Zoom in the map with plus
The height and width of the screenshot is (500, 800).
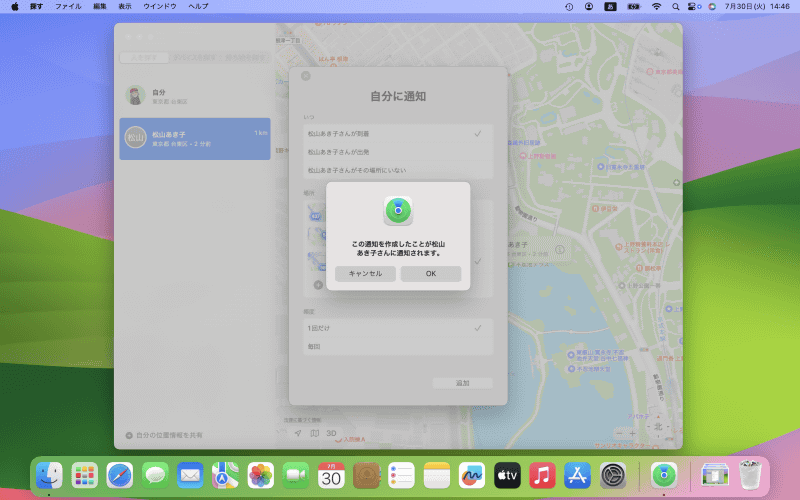[632, 433]
